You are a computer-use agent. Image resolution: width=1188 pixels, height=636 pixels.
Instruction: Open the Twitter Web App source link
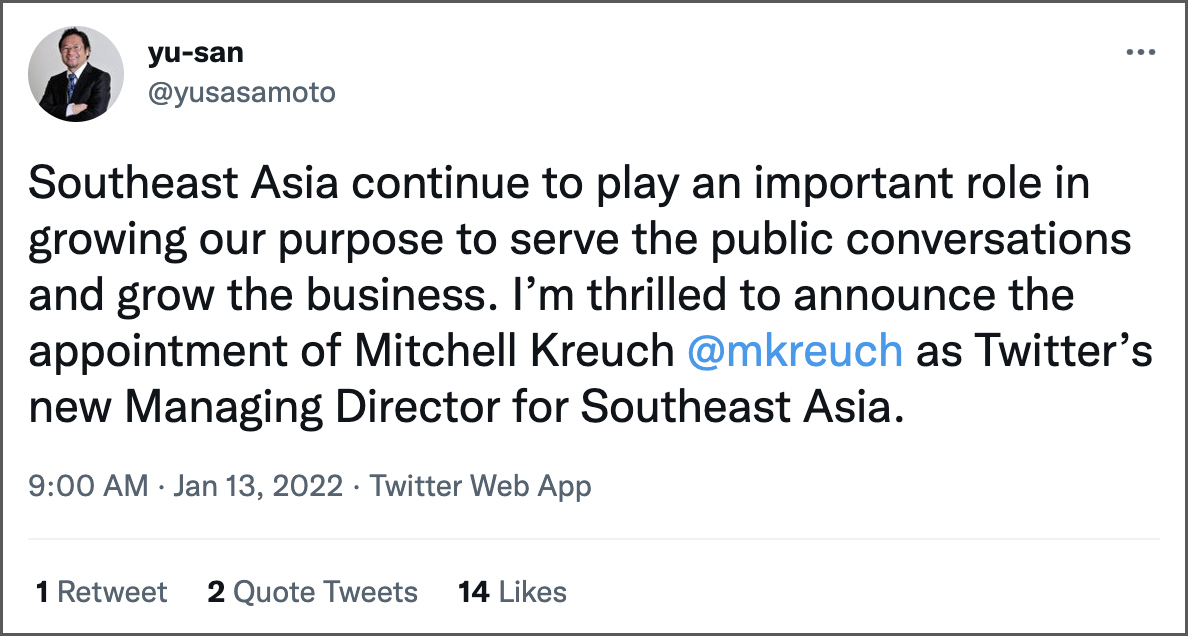480,487
